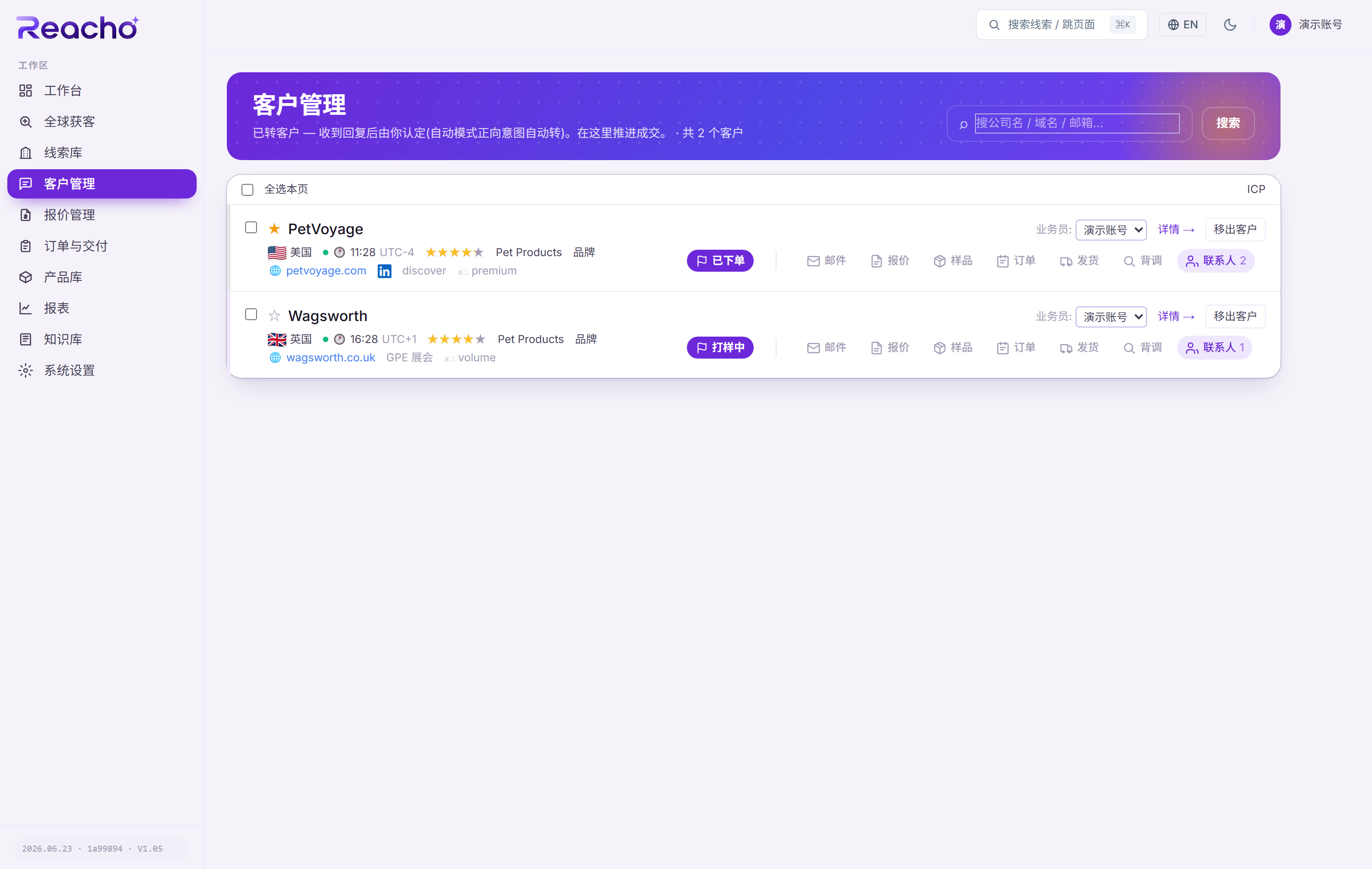
Task: Open 联系人 1 for Wagsworth
Action: point(1215,348)
